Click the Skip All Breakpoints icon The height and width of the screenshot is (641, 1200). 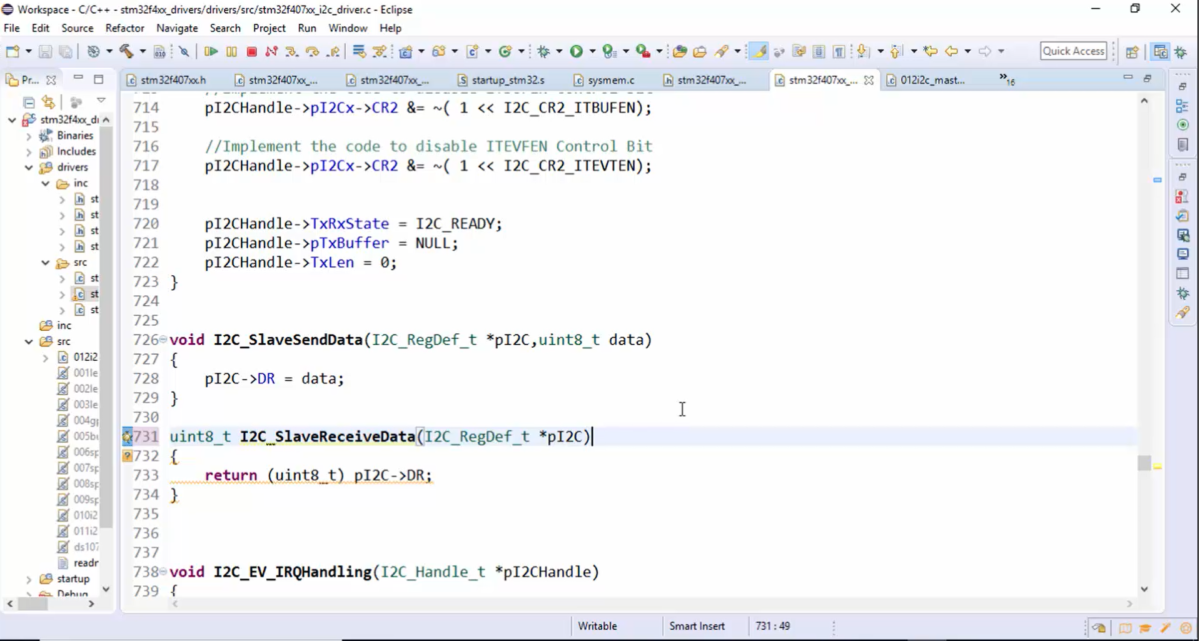point(184,51)
